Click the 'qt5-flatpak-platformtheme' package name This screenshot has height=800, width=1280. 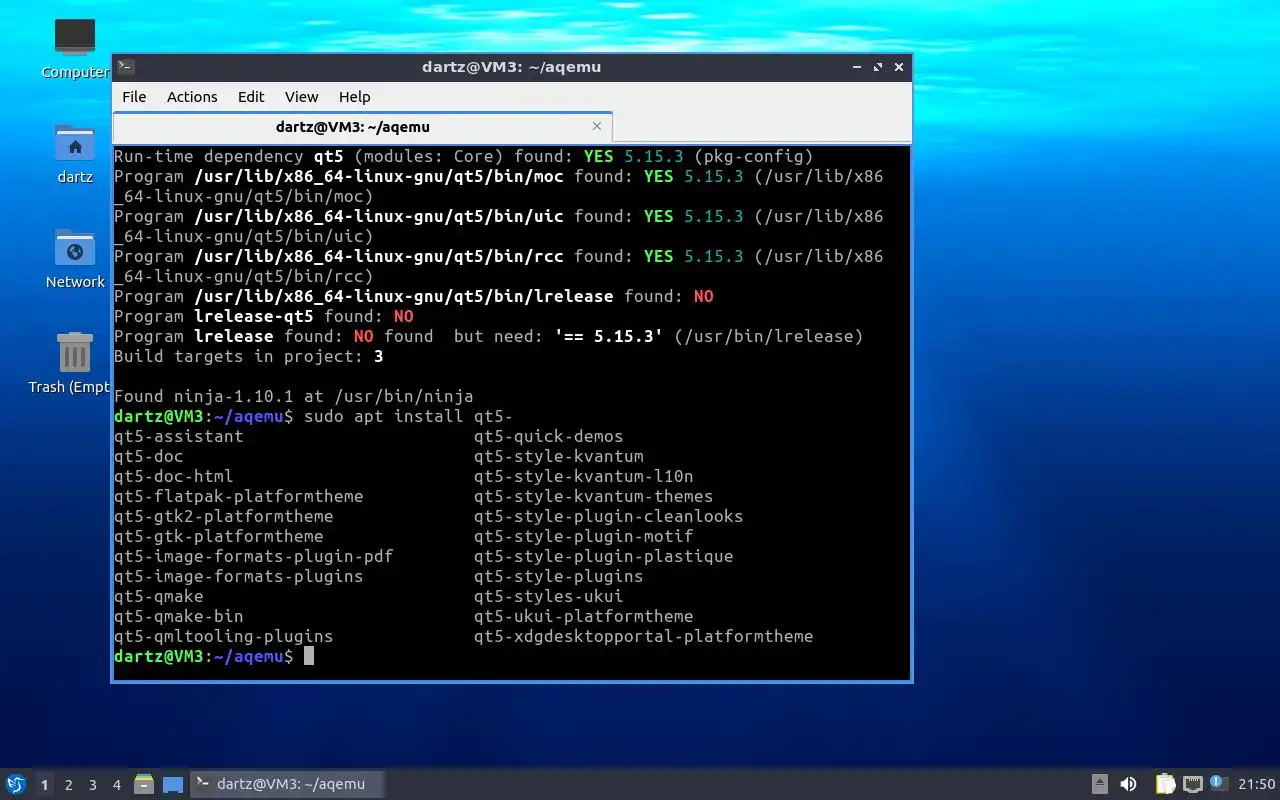coord(239,496)
